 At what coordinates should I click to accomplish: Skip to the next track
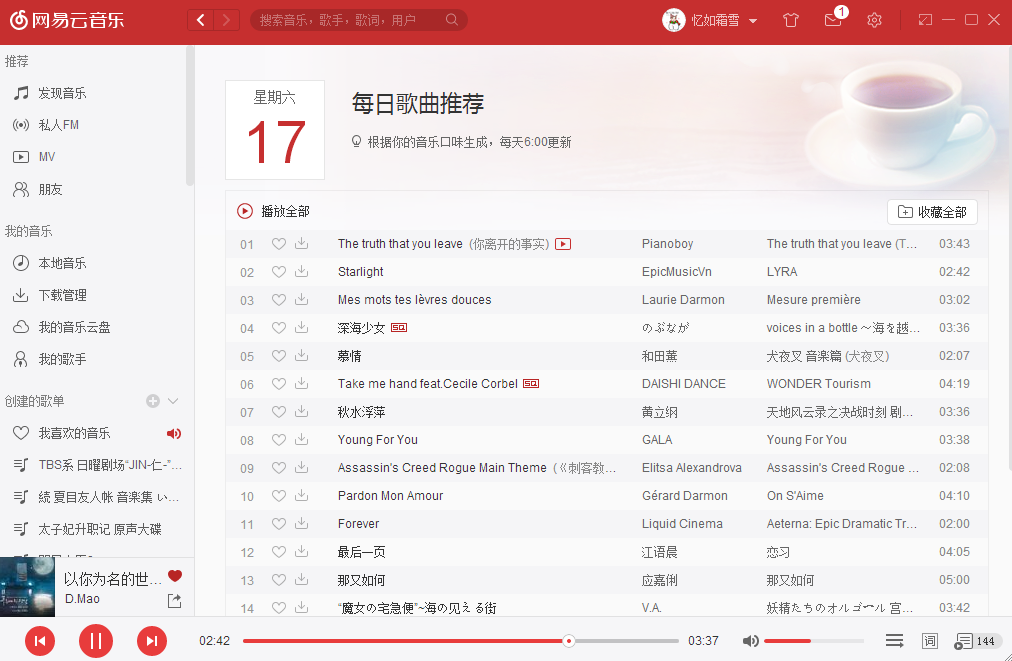(152, 641)
